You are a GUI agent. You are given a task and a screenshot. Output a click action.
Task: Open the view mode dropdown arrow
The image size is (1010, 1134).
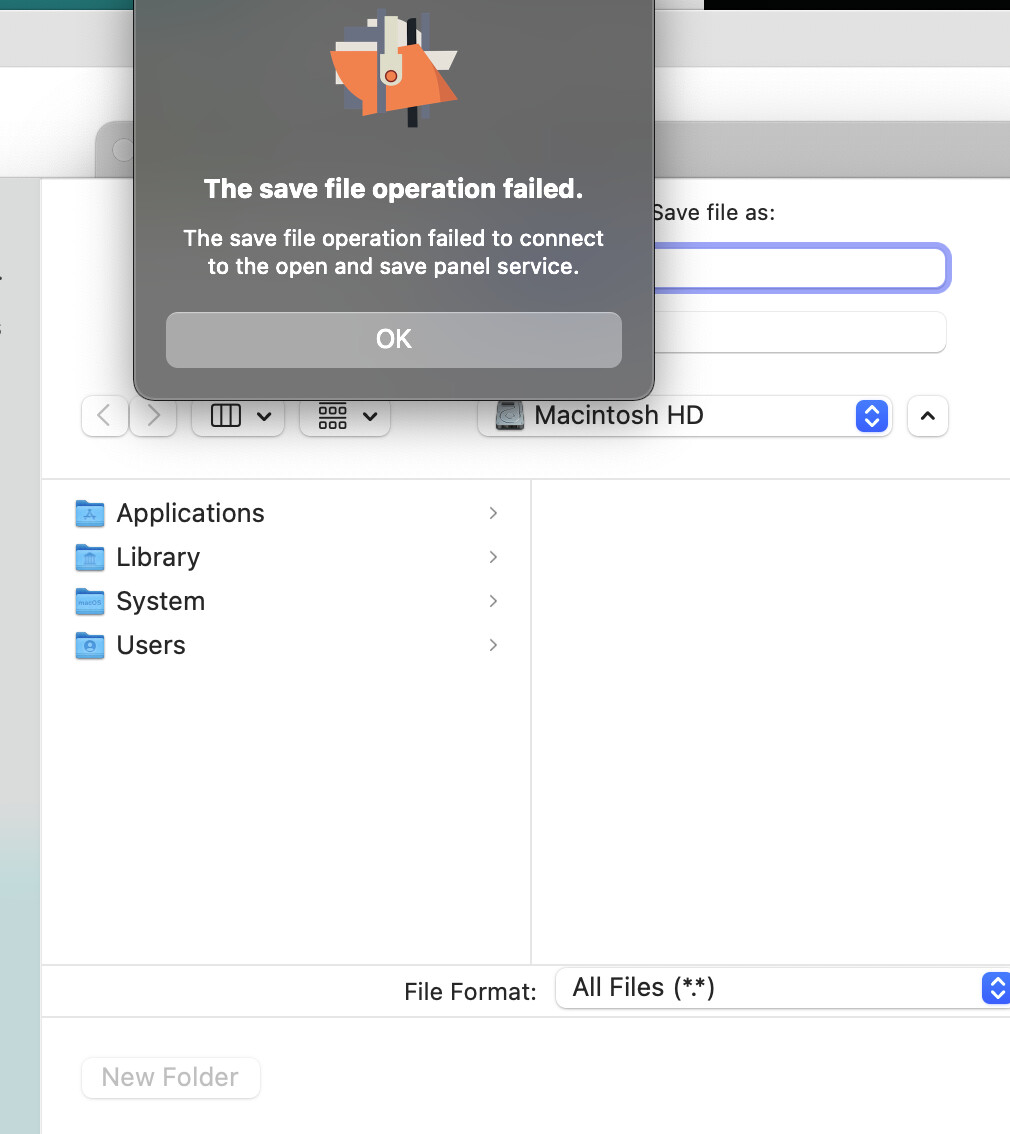tap(264, 416)
